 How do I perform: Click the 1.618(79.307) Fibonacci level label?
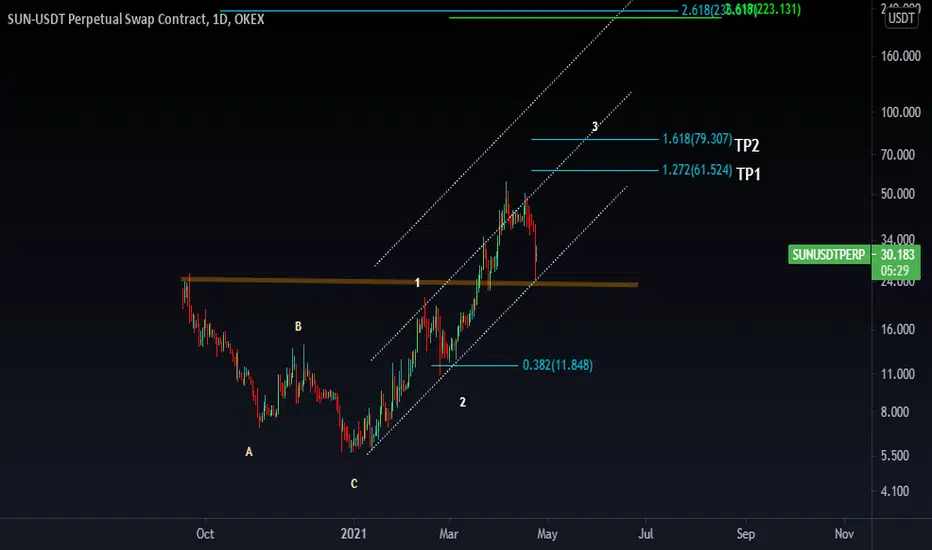pos(697,139)
